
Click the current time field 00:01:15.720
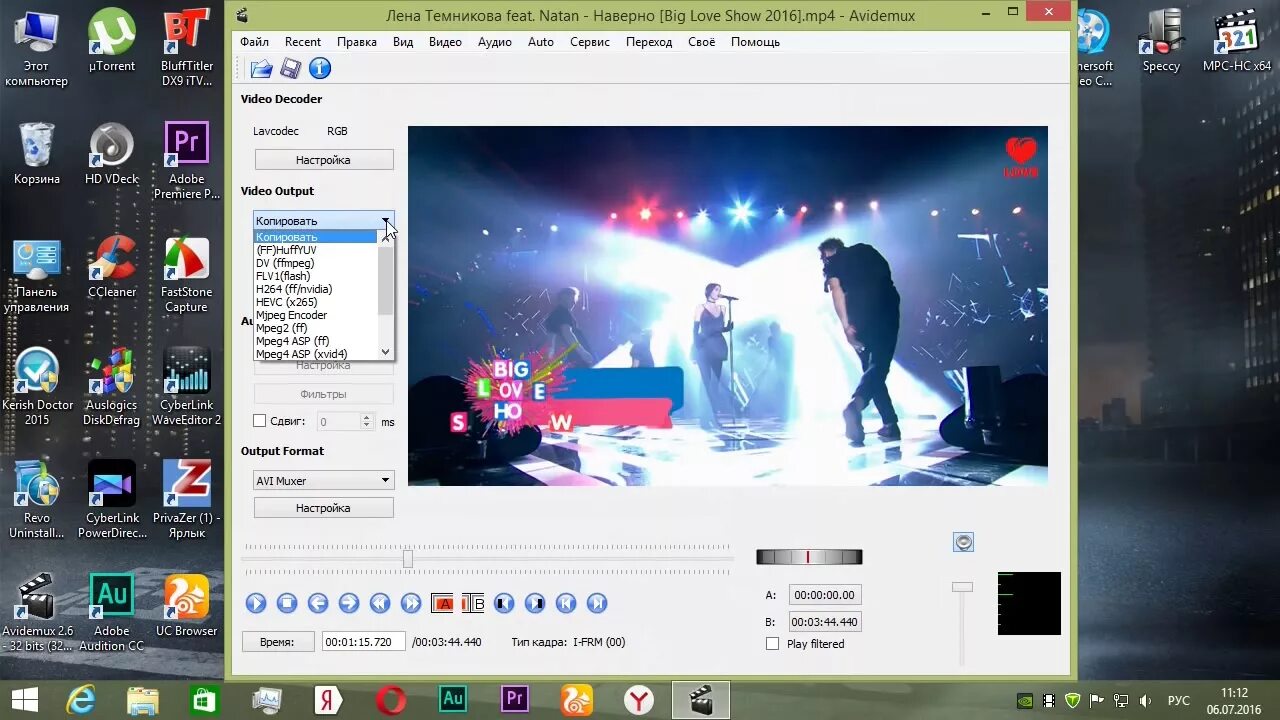point(364,642)
